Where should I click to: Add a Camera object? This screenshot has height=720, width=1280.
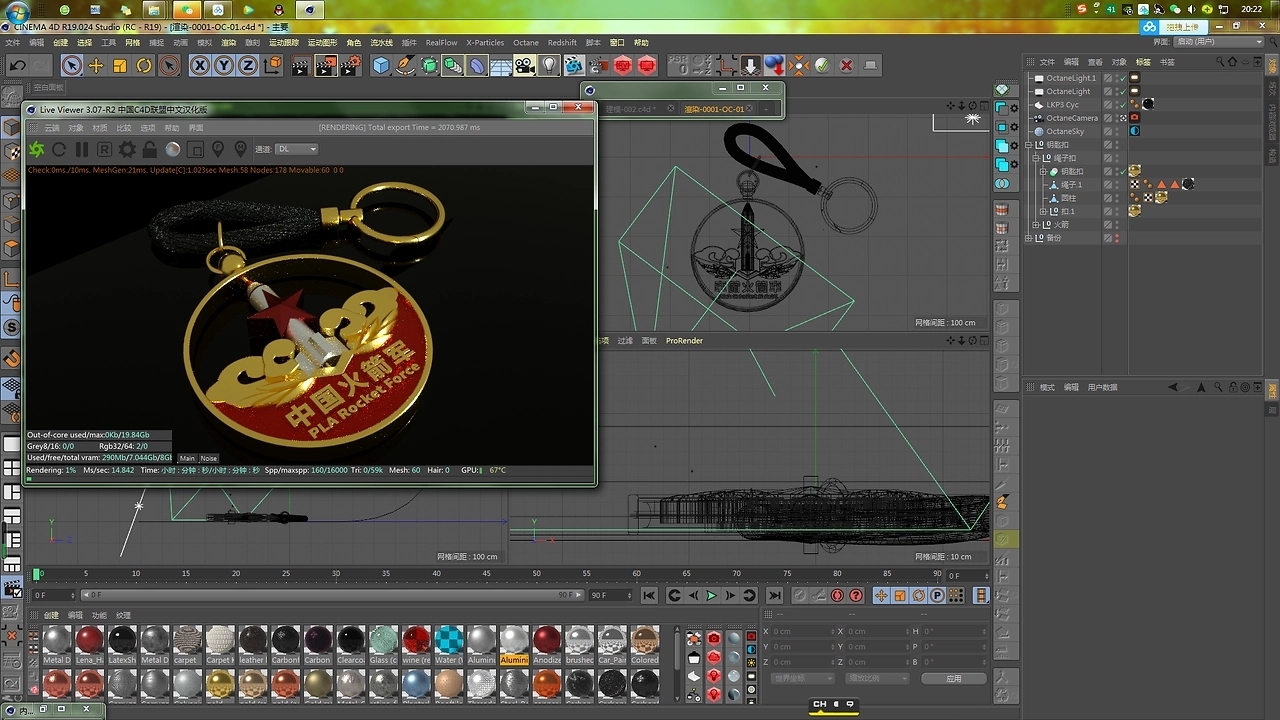tap(525, 66)
